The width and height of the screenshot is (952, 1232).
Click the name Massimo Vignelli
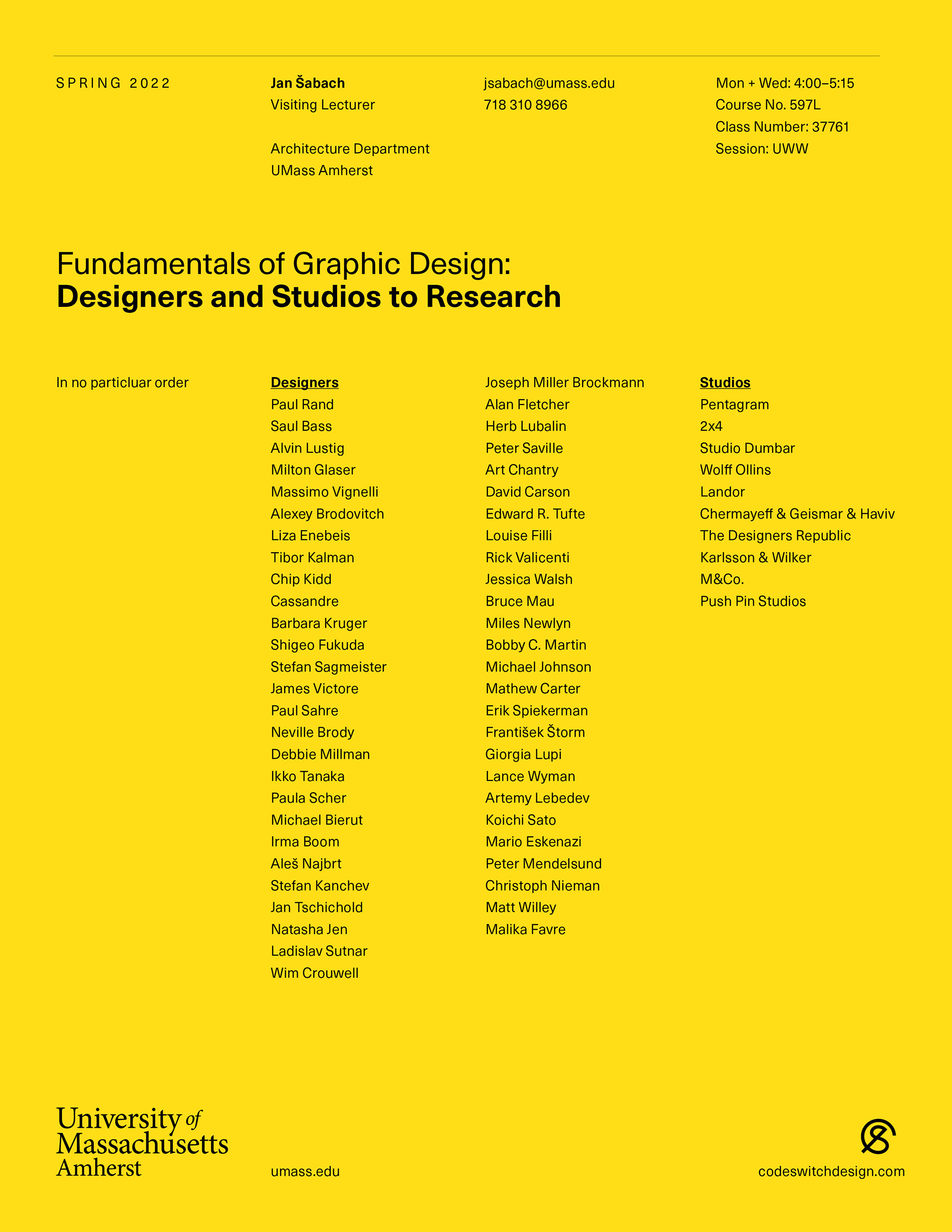[324, 492]
